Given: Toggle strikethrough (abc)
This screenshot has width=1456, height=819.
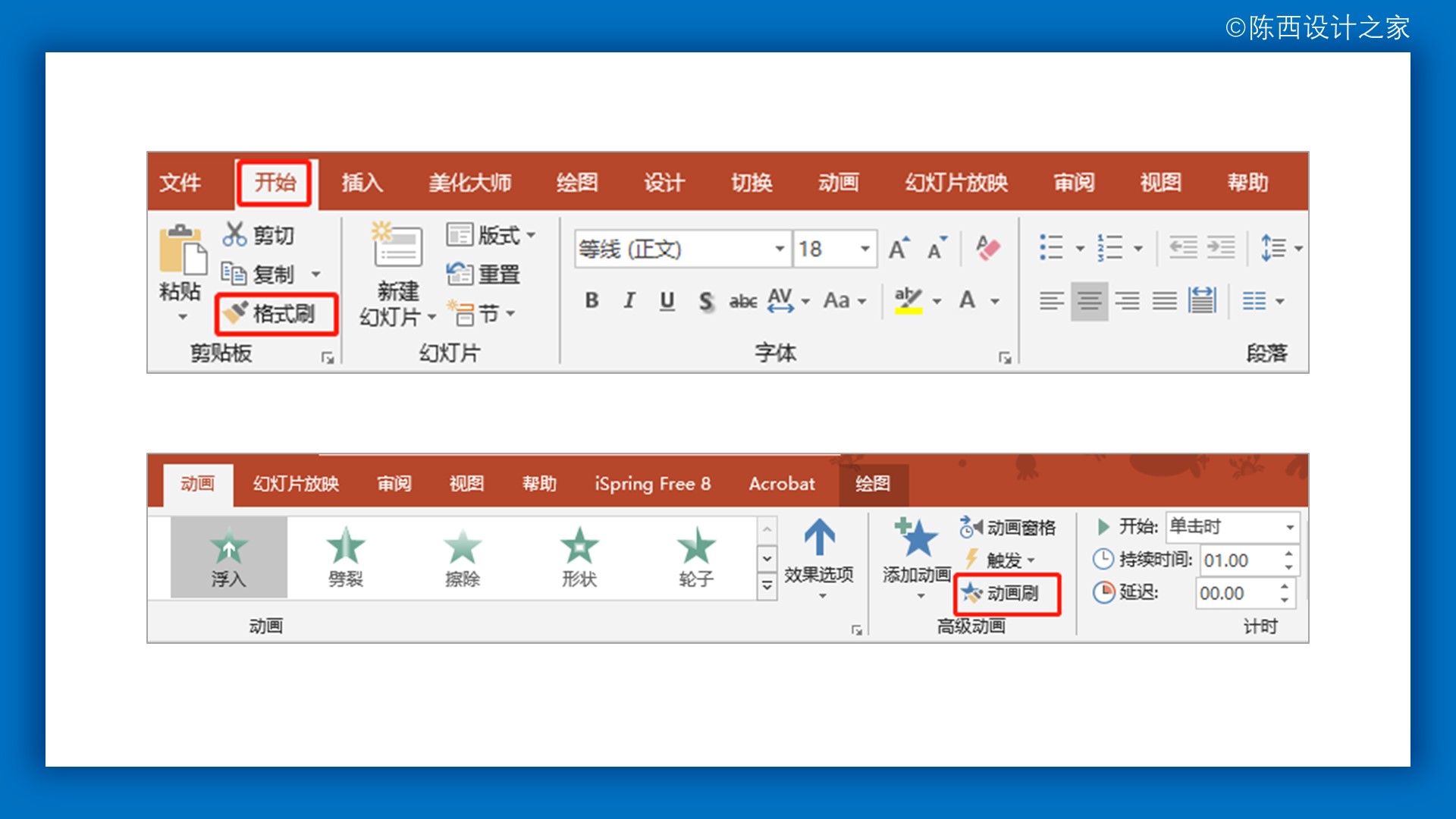Looking at the screenshot, I should pos(743,301).
